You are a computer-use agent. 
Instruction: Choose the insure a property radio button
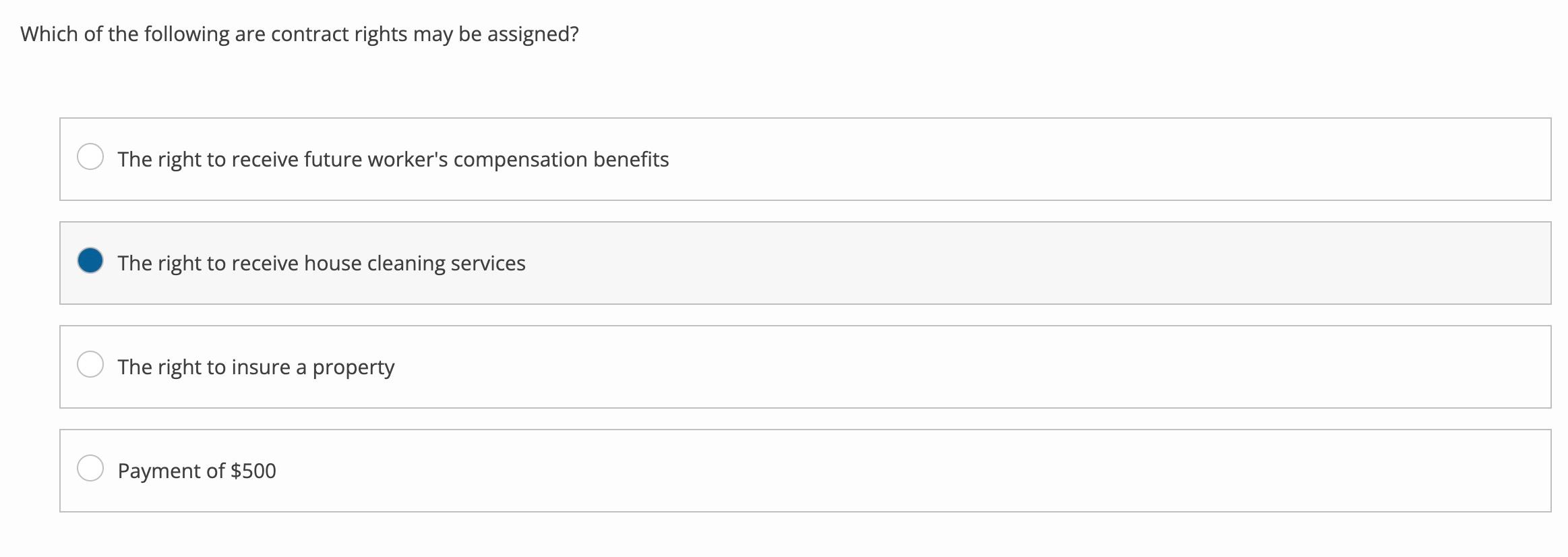point(90,364)
